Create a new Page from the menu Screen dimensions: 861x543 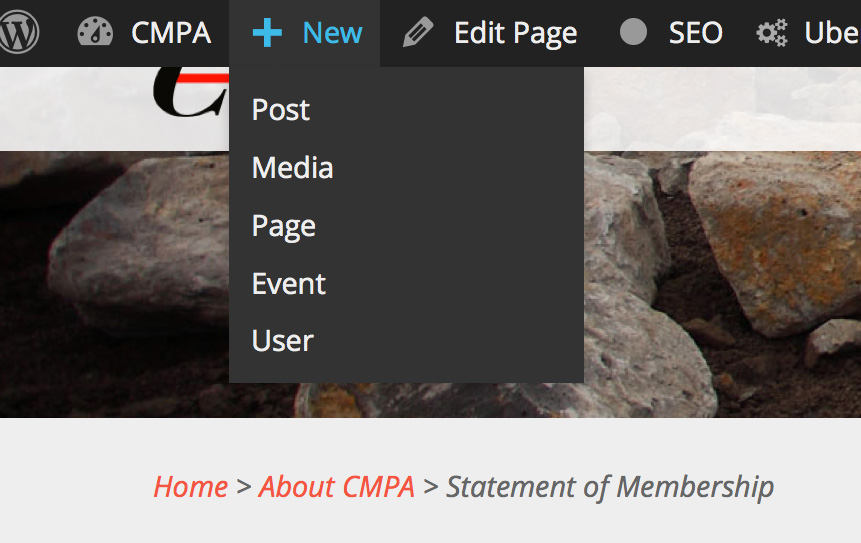point(284,226)
